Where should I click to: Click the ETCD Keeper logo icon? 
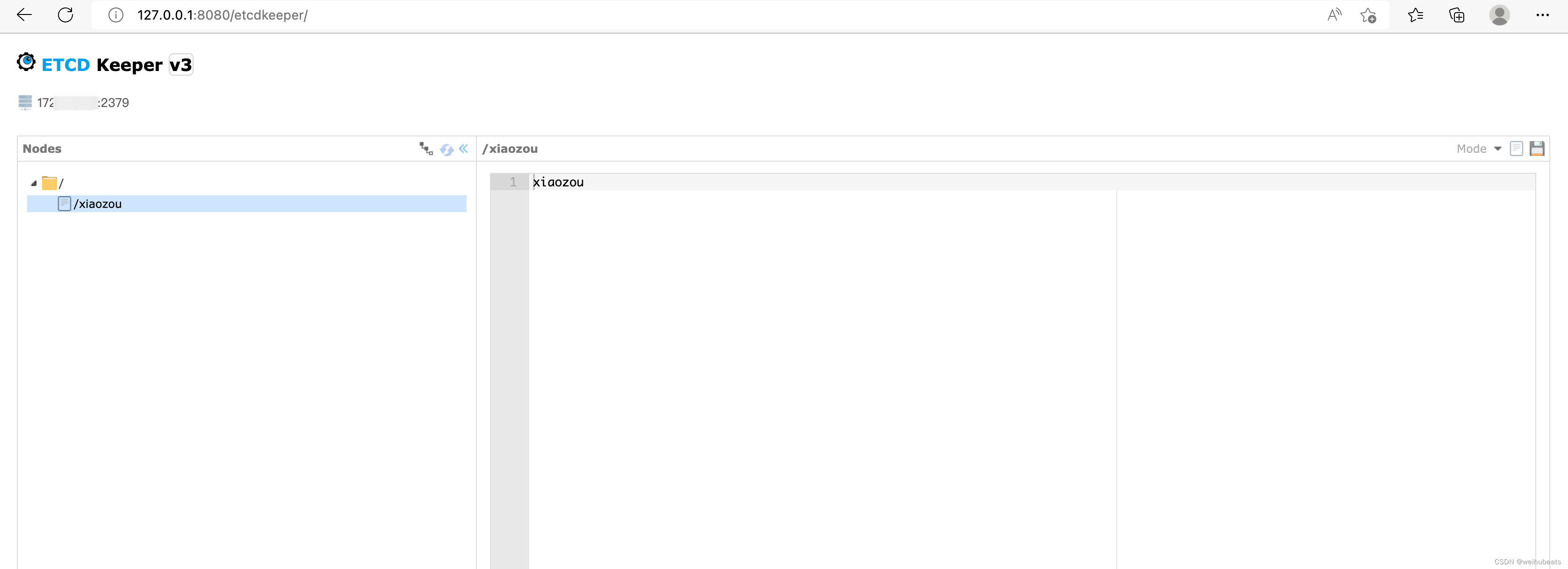click(26, 62)
